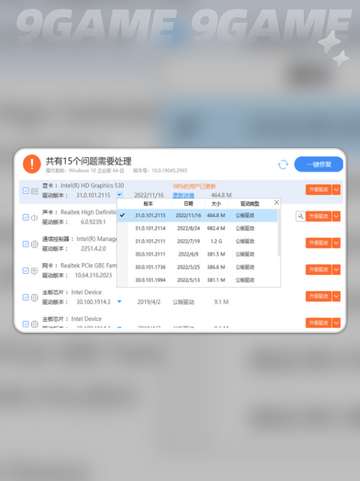Select version 30.0.101.1994 dated 2022/5/13

pyautogui.click(x=197, y=280)
